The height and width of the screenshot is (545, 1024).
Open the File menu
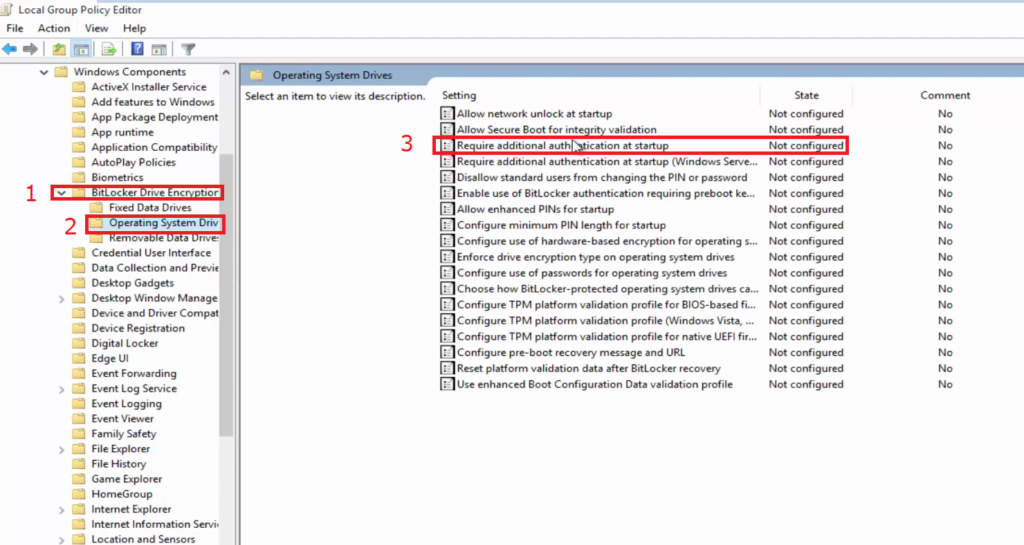click(x=14, y=28)
